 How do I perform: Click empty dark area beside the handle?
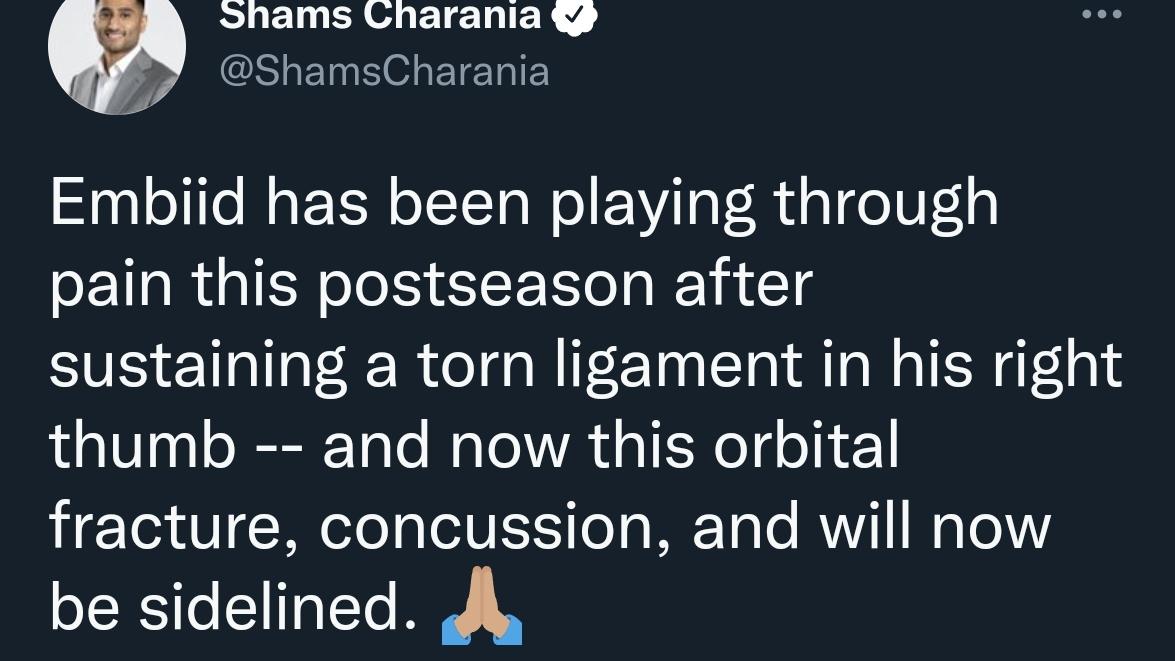824,71
